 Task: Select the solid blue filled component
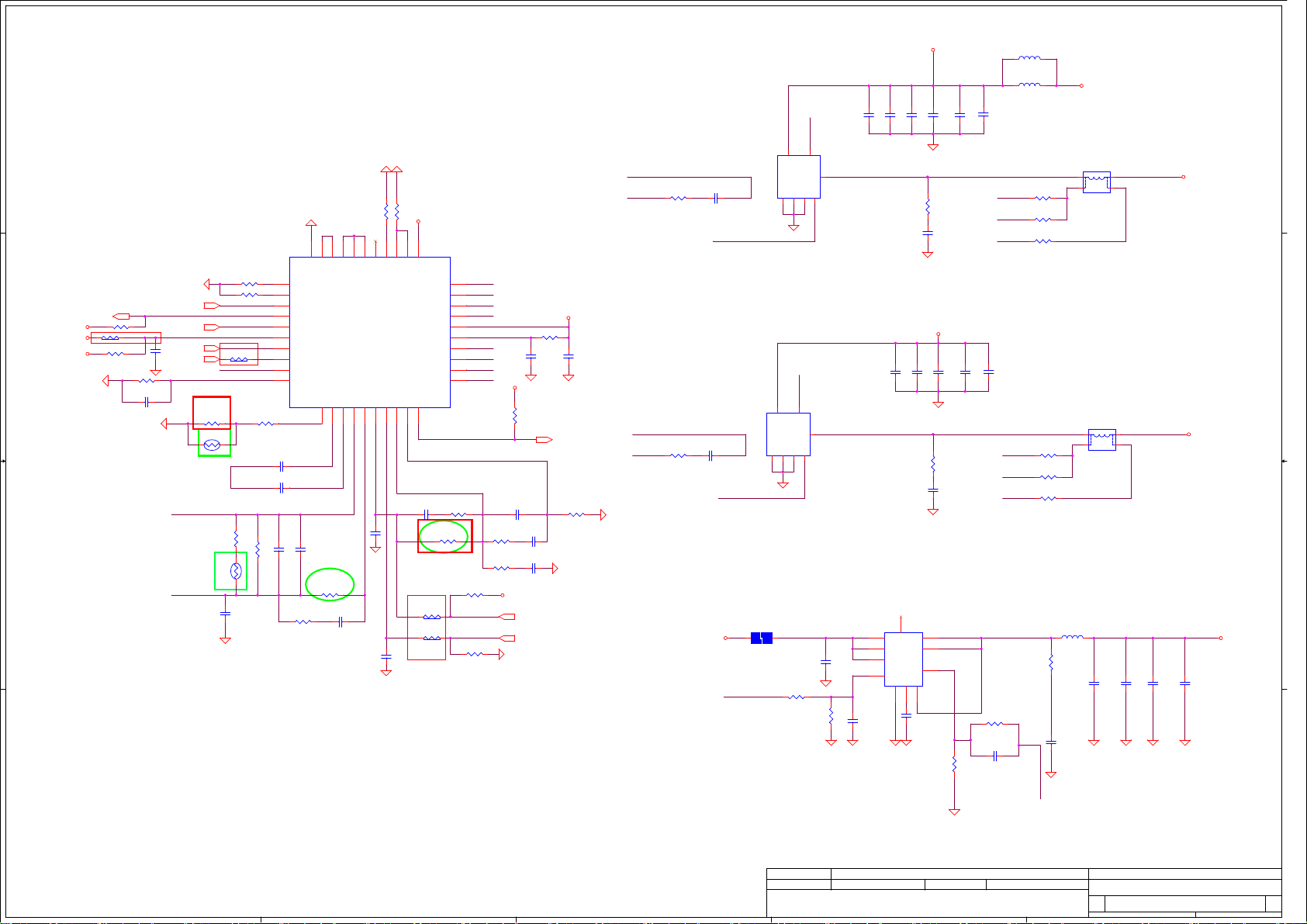coord(762,638)
